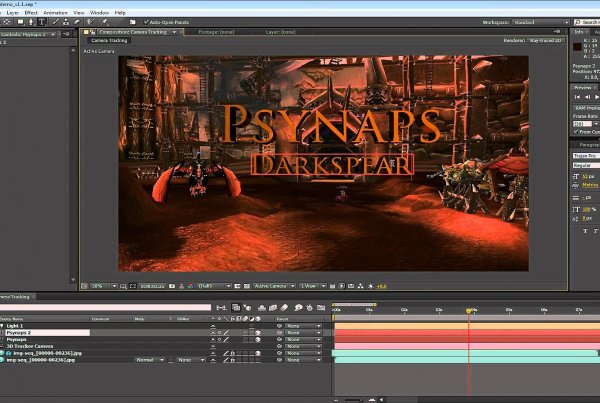This screenshot has width=600, height=403.
Task: Click Draft 3D icon in timeline
Action: pos(248,308)
